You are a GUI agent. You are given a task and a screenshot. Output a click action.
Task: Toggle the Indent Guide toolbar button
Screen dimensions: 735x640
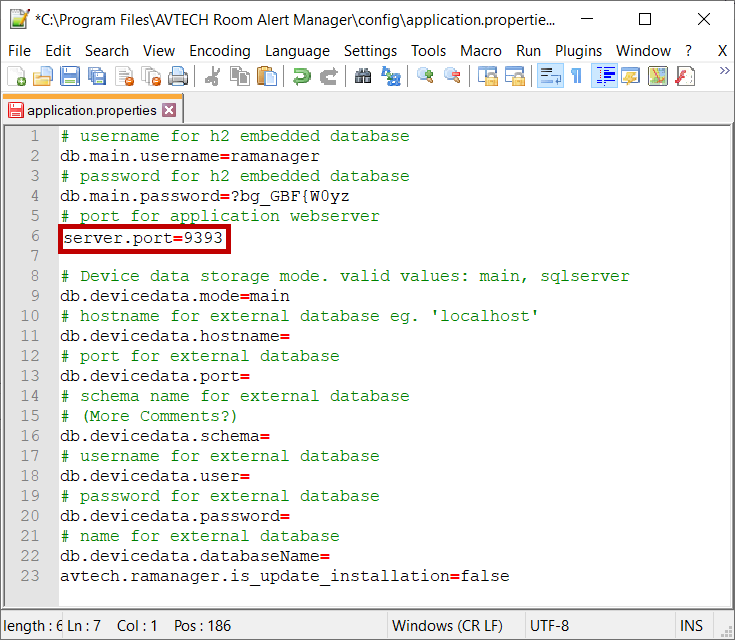[603, 77]
